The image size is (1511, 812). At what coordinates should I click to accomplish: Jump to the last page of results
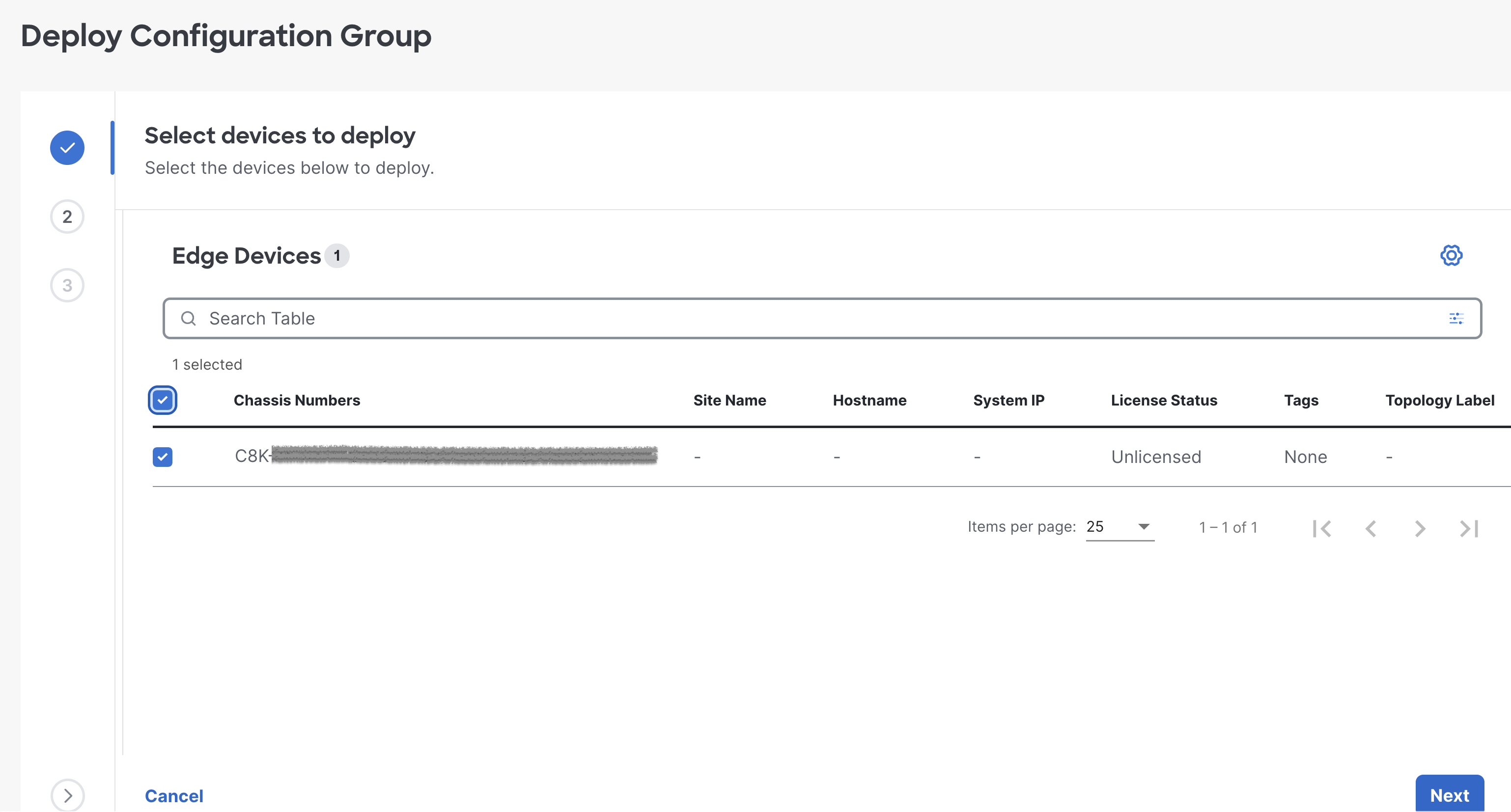point(1468,528)
